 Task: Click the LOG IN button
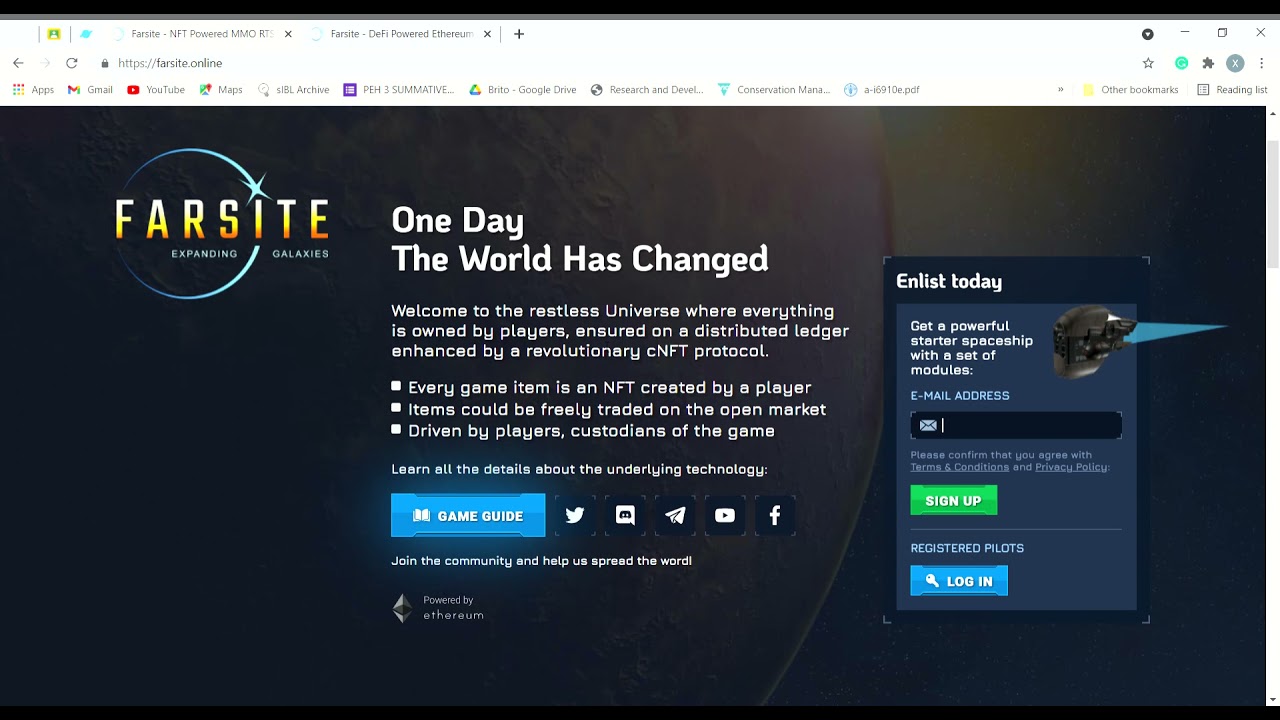point(959,581)
